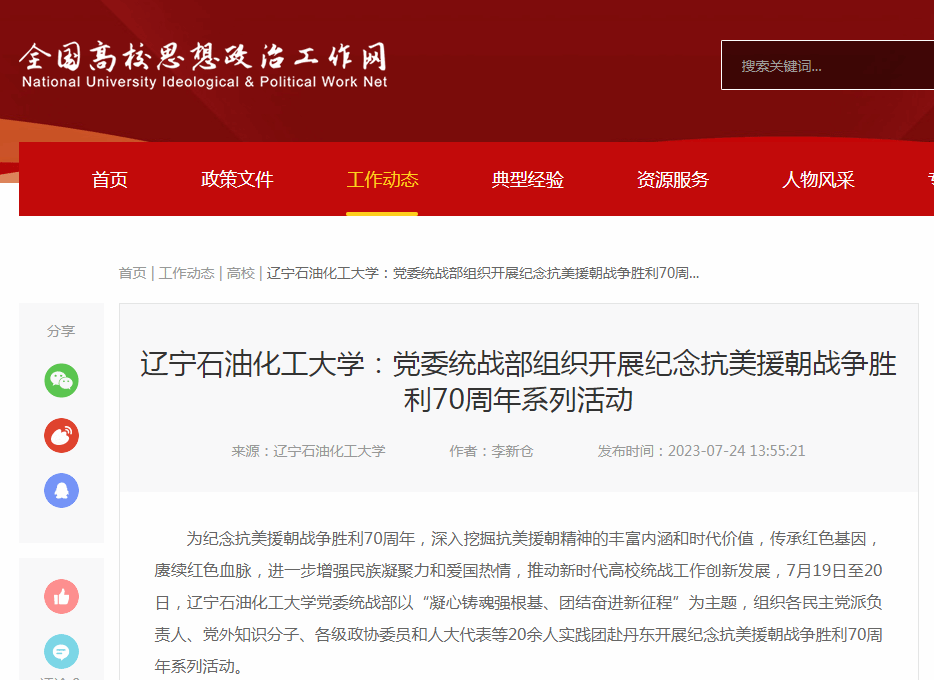Open the 人物风采 navigation item
This screenshot has height=681, width=934.
point(818,180)
